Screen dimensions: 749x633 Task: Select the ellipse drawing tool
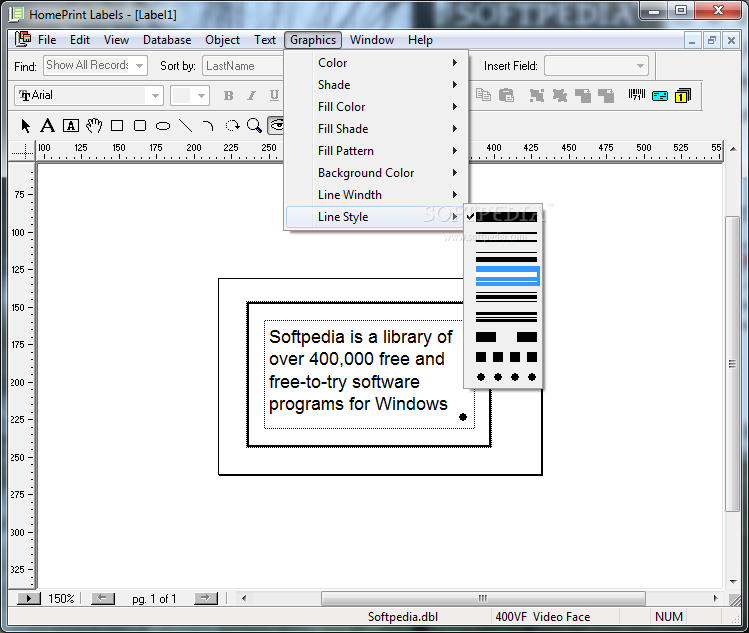click(x=163, y=127)
